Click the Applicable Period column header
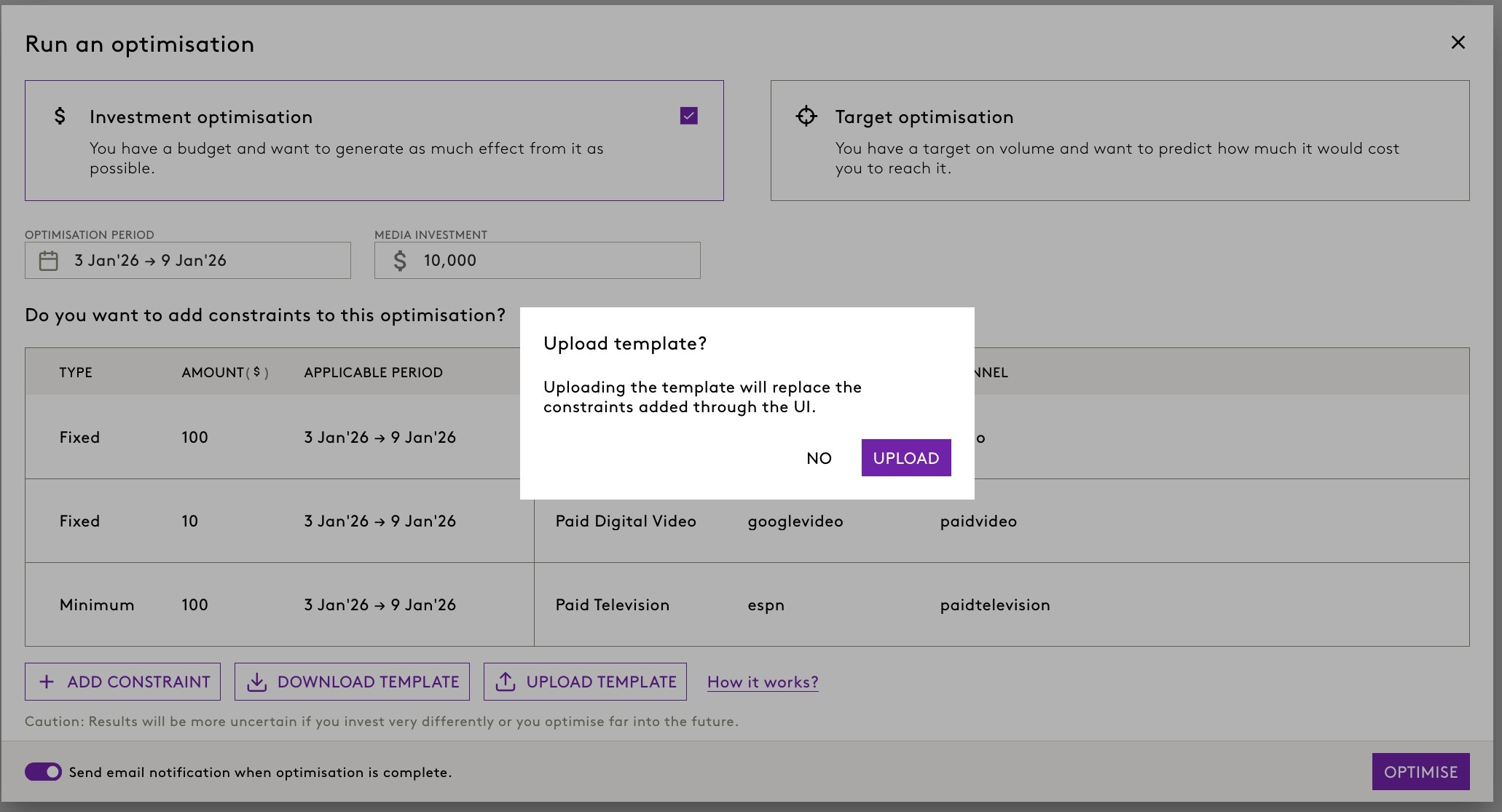 [x=373, y=373]
